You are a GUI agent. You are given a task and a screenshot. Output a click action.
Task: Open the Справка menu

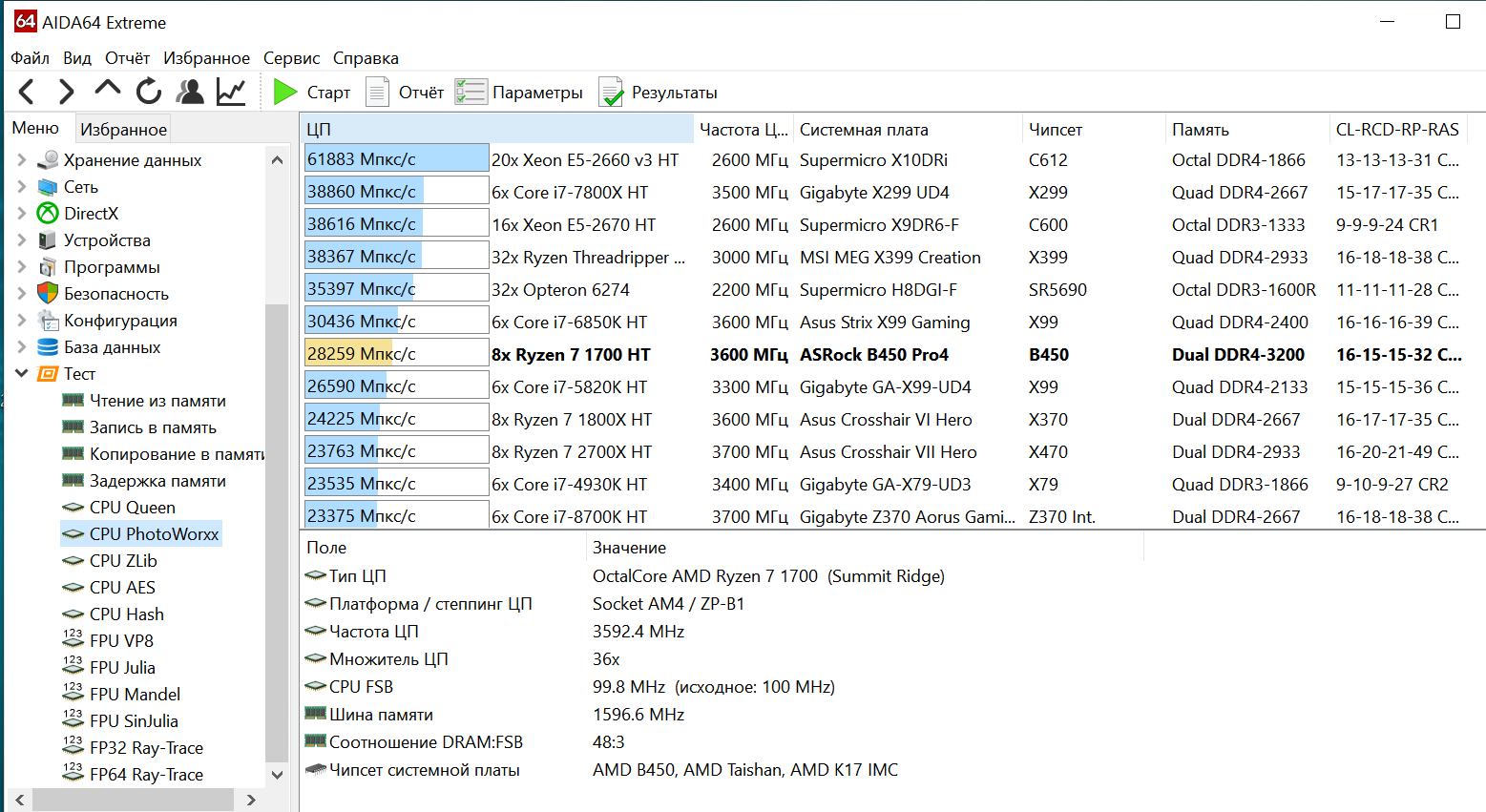366,58
